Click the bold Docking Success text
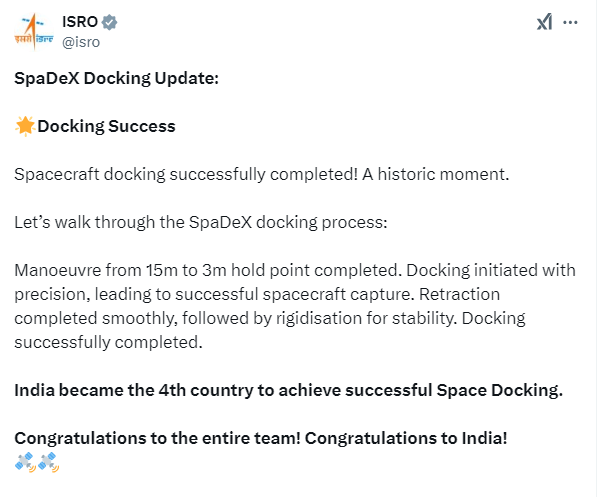 click(106, 126)
